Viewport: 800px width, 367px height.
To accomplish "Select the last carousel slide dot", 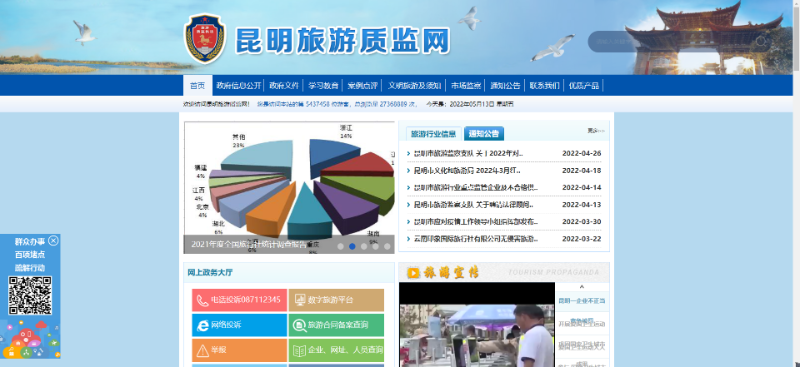I will point(387,246).
